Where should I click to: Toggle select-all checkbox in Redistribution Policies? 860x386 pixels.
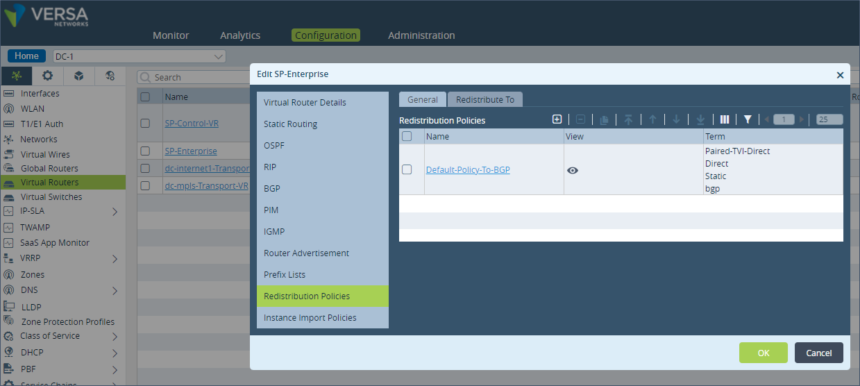tap(407, 136)
